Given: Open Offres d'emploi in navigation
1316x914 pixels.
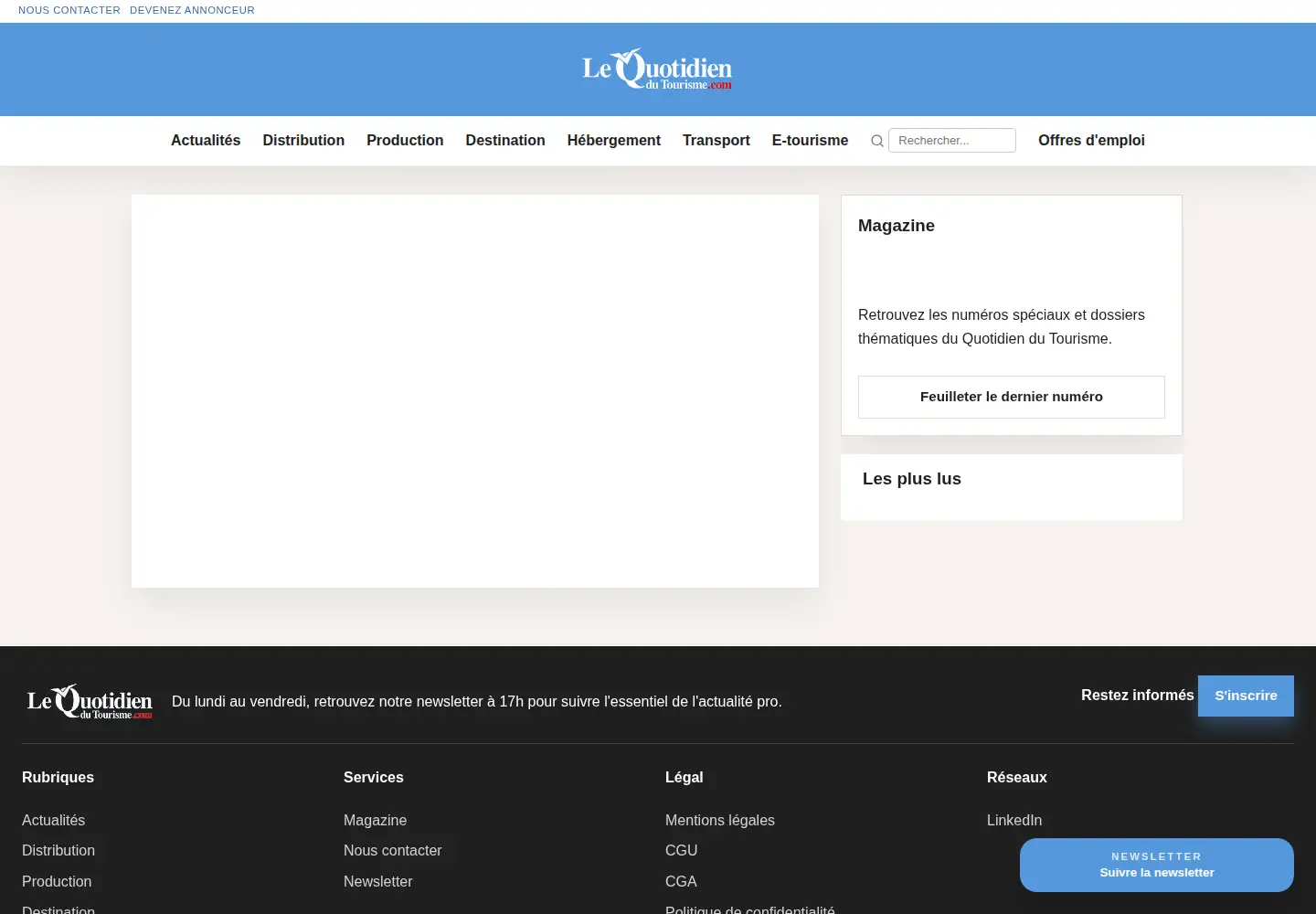Looking at the screenshot, I should 1091,140.
